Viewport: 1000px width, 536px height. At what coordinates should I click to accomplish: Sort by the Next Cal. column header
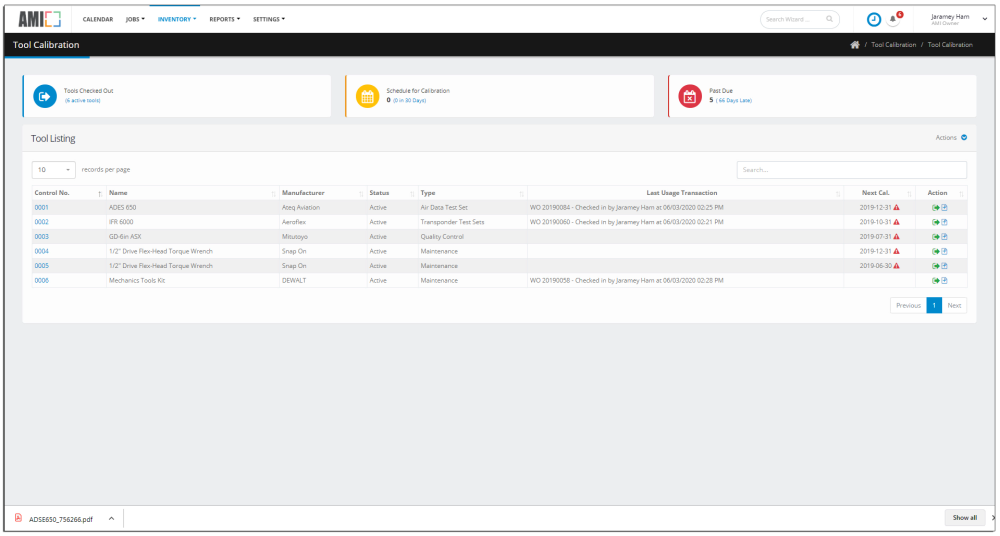pyautogui.click(x=879, y=193)
